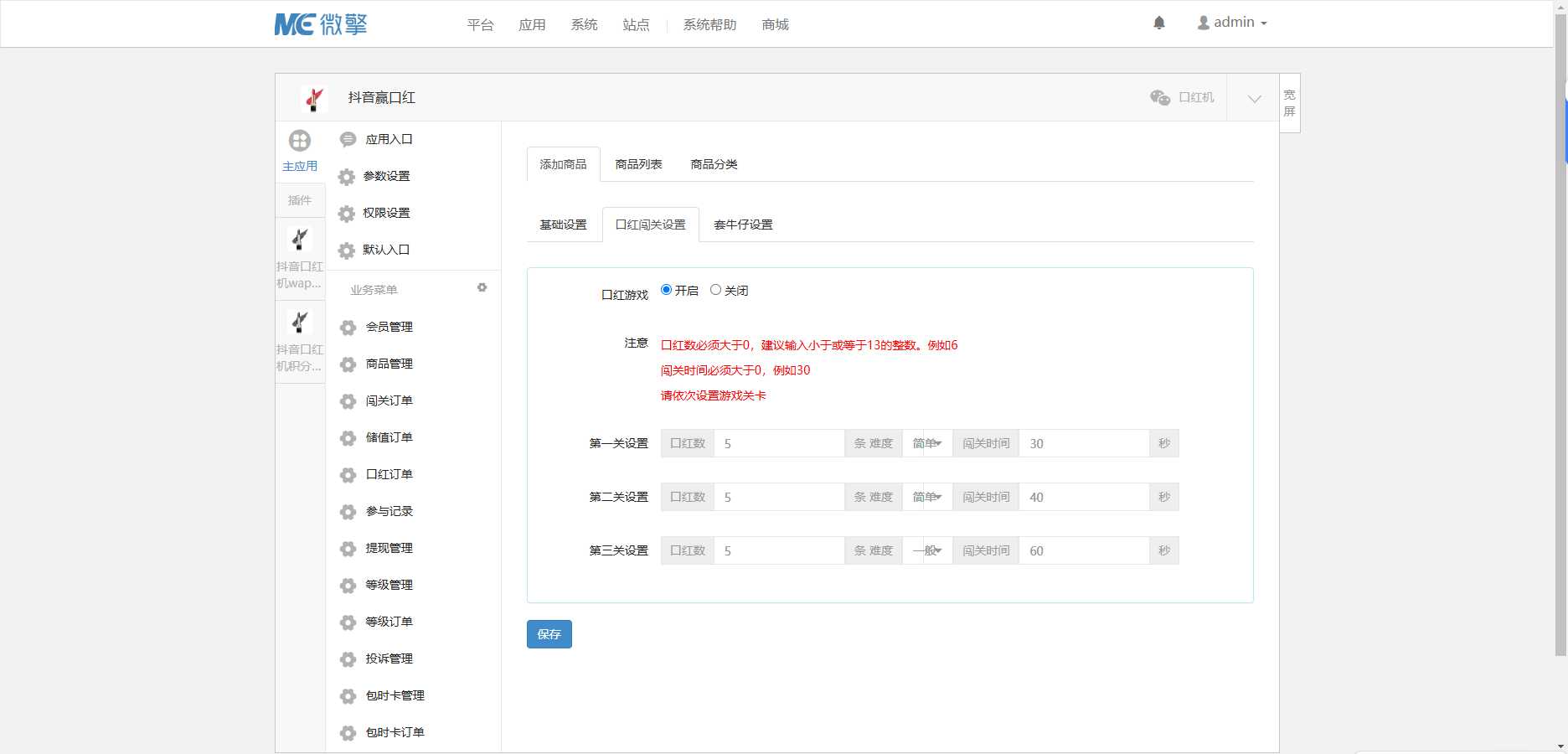This screenshot has height=754, width=1568.
Task: Click the WeChat icon beside 口红机
Action: tap(1160, 98)
